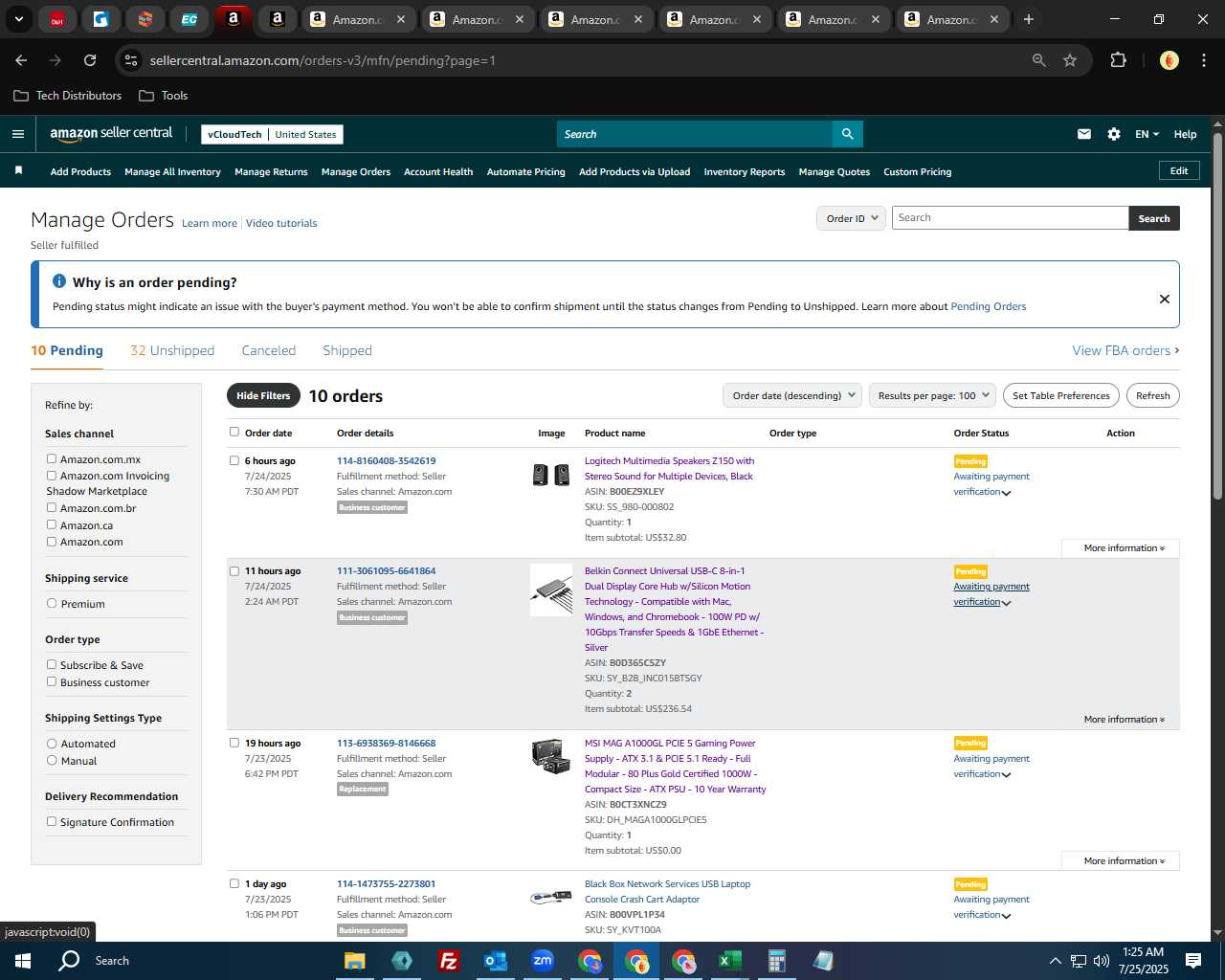Switch to the Shipped tab
This screenshot has width=1225, height=980.
[x=347, y=350]
